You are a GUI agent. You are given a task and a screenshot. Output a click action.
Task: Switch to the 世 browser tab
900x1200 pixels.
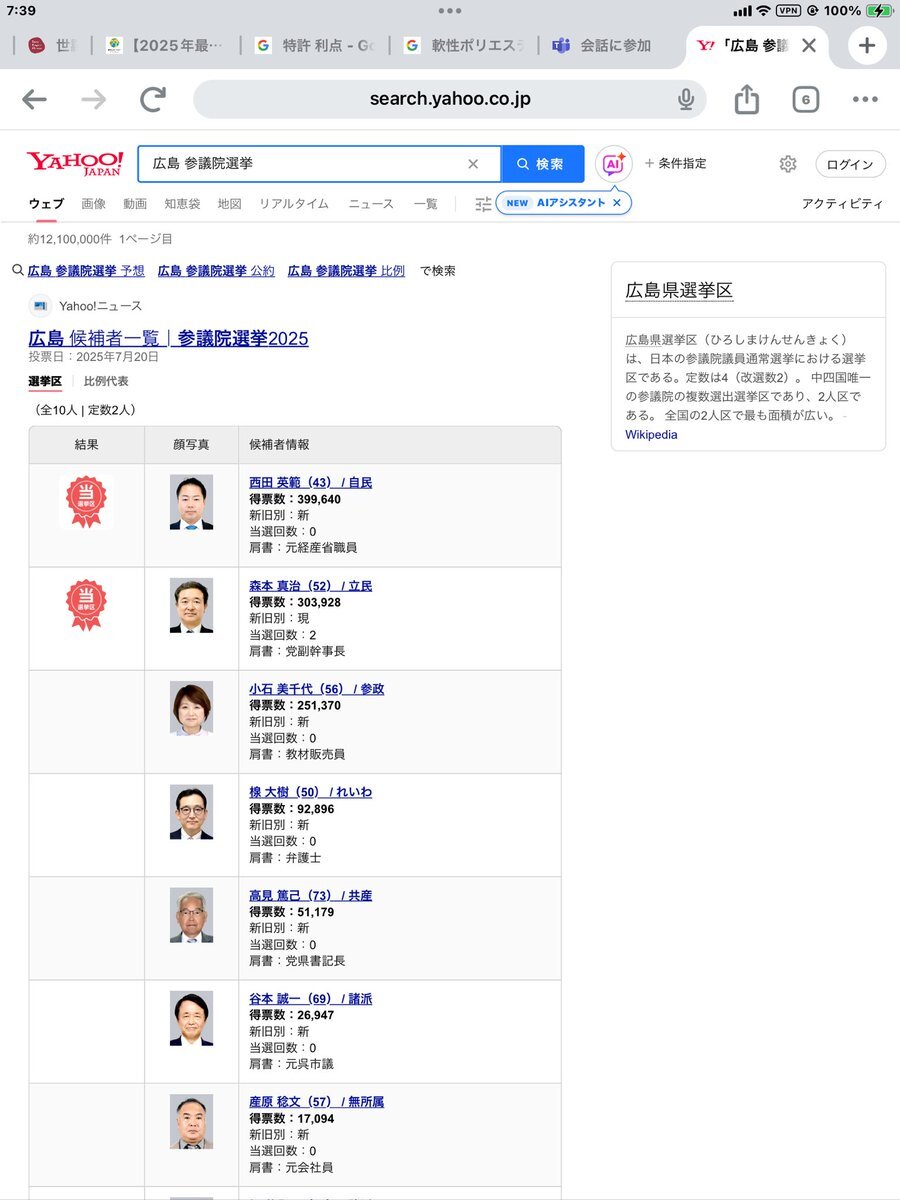point(52,45)
